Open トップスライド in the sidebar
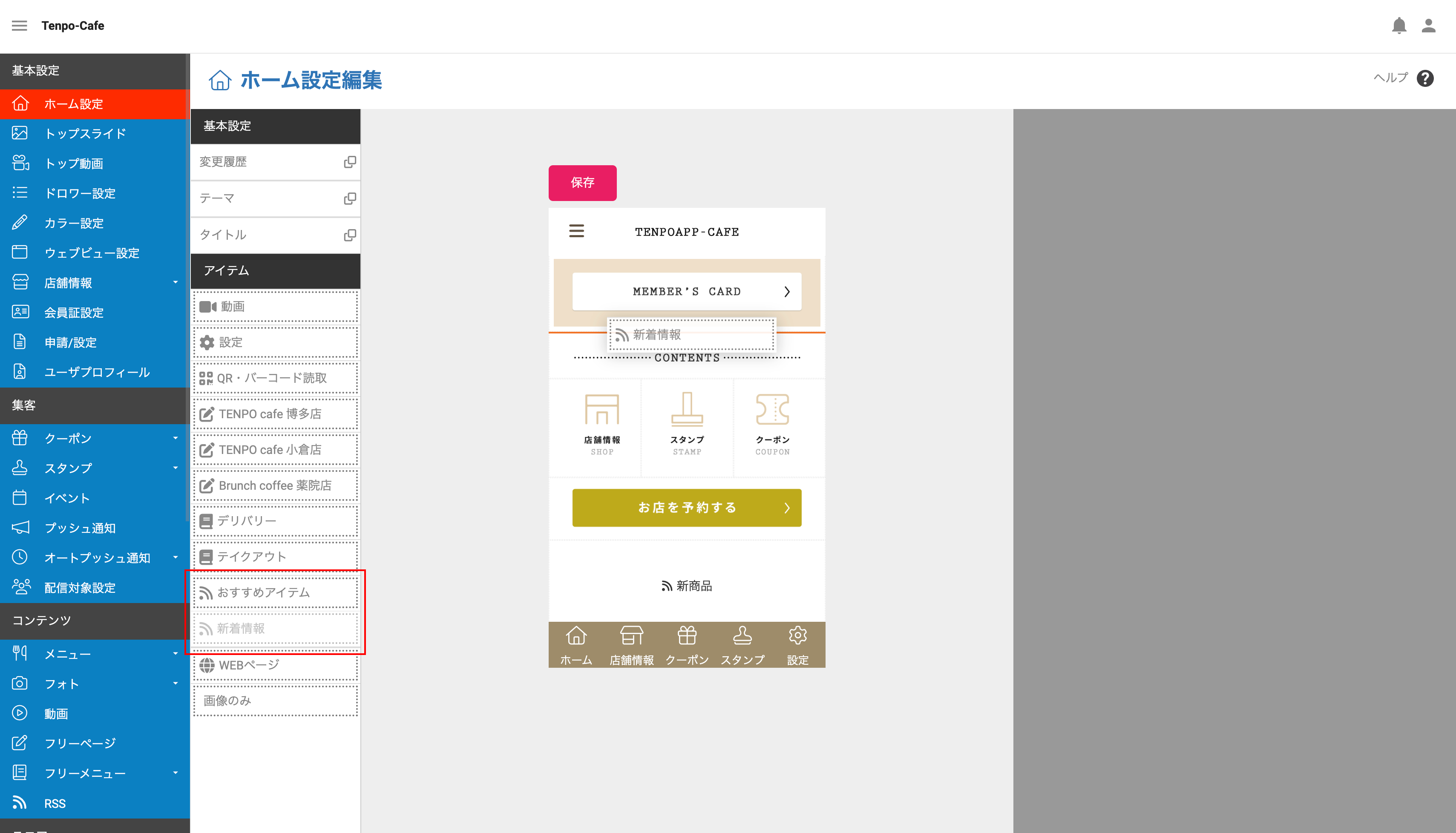 [x=95, y=133]
